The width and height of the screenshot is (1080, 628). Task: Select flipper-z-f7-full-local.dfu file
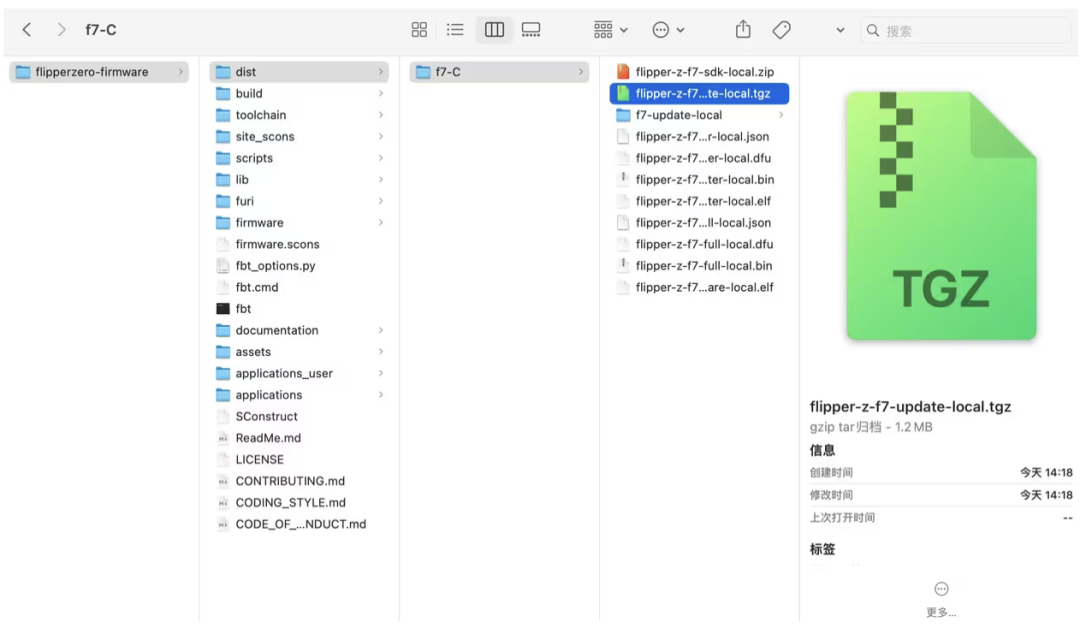click(699, 244)
